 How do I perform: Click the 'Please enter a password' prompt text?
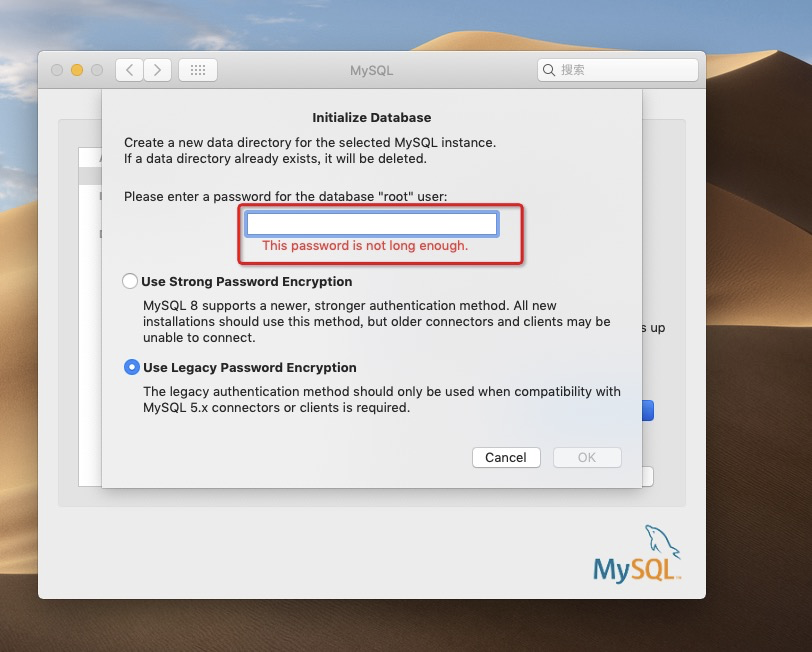285,197
